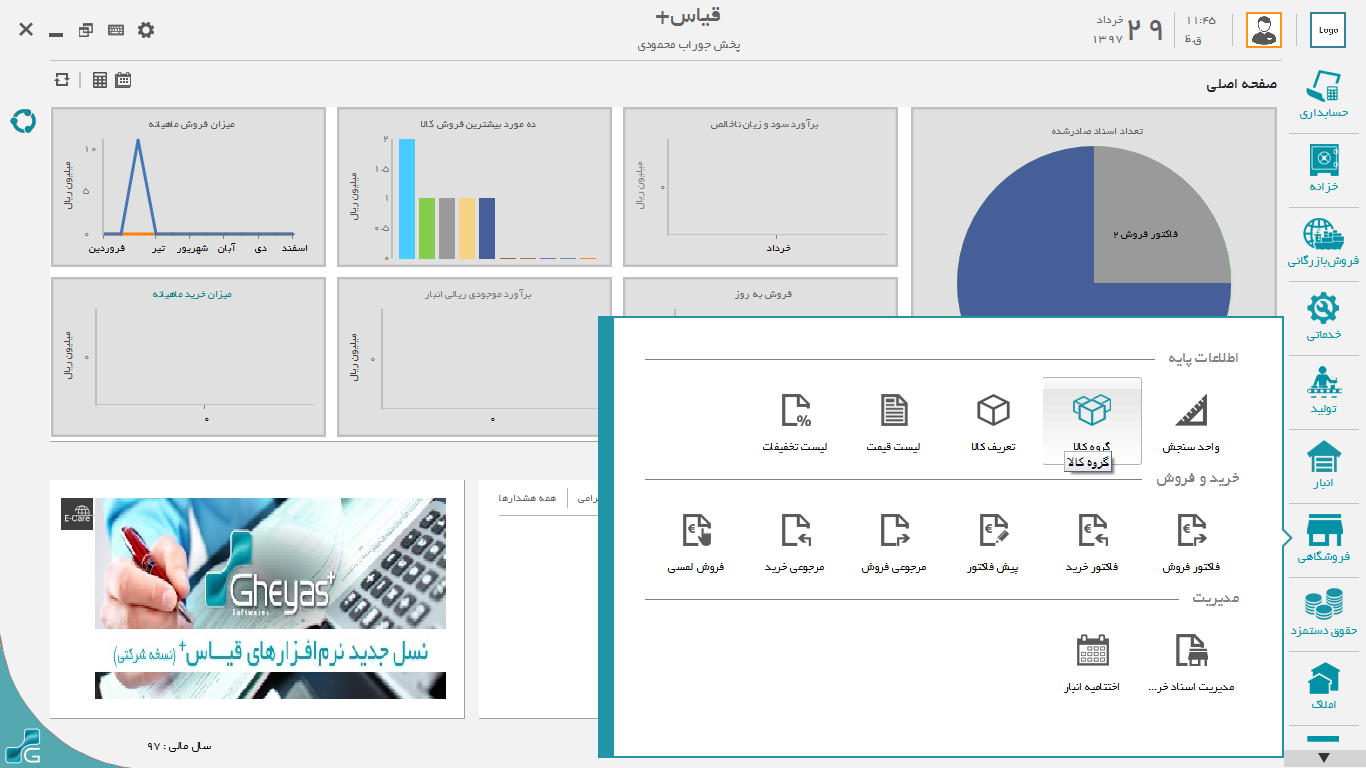Screen dimensions: 1366x768
Task: Click the Gheyas logo in the bottom-left corner
Action: click(23, 746)
